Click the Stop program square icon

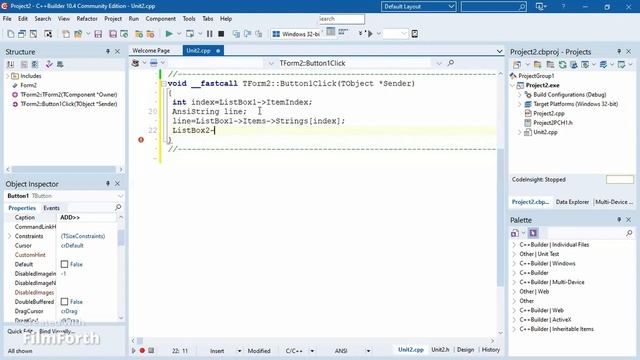click(221, 34)
